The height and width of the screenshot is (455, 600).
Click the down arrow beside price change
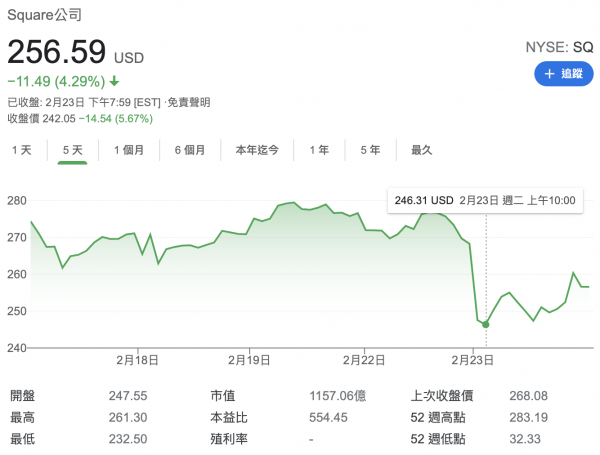pyautogui.click(x=114, y=81)
